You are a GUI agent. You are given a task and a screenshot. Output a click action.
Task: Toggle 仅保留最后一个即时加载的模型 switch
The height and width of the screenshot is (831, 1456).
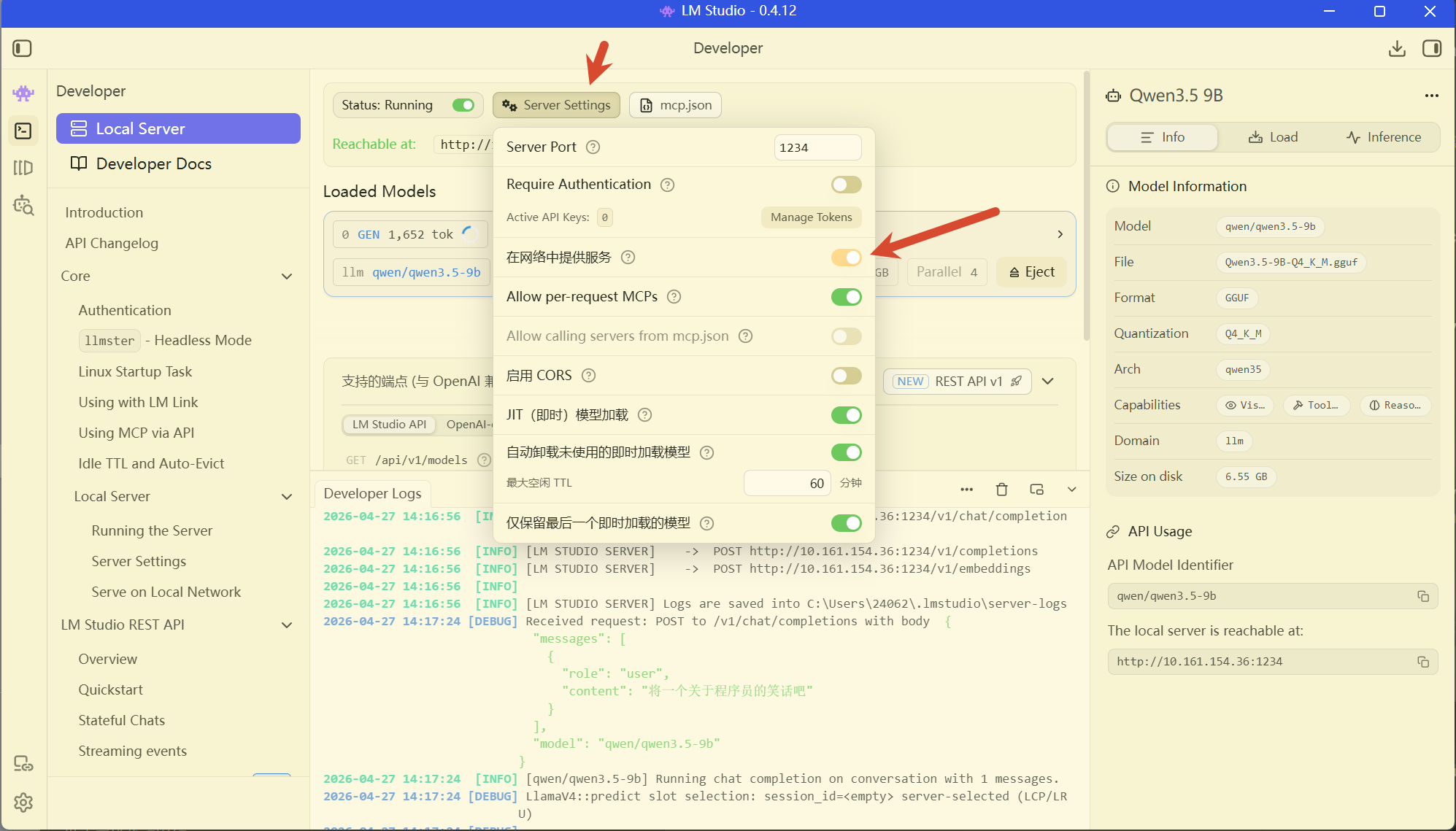click(x=847, y=523)
